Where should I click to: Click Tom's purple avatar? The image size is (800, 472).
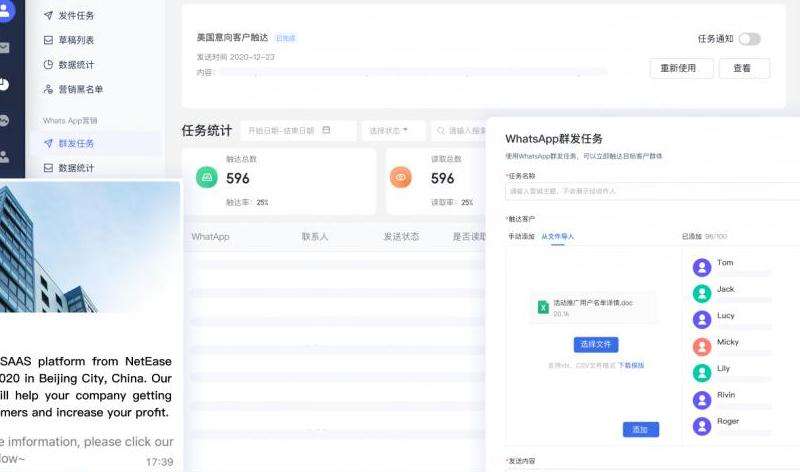[x=702, y=267]
